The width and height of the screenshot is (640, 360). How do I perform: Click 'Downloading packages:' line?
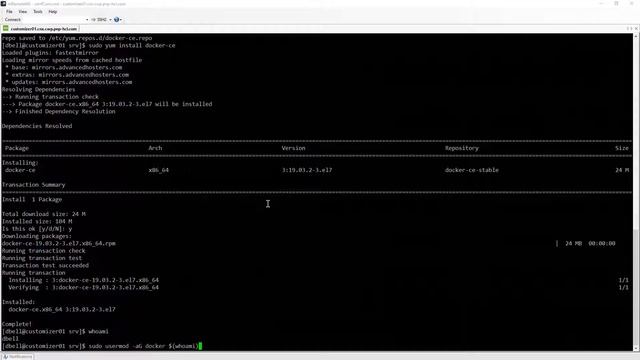[37, 236]
